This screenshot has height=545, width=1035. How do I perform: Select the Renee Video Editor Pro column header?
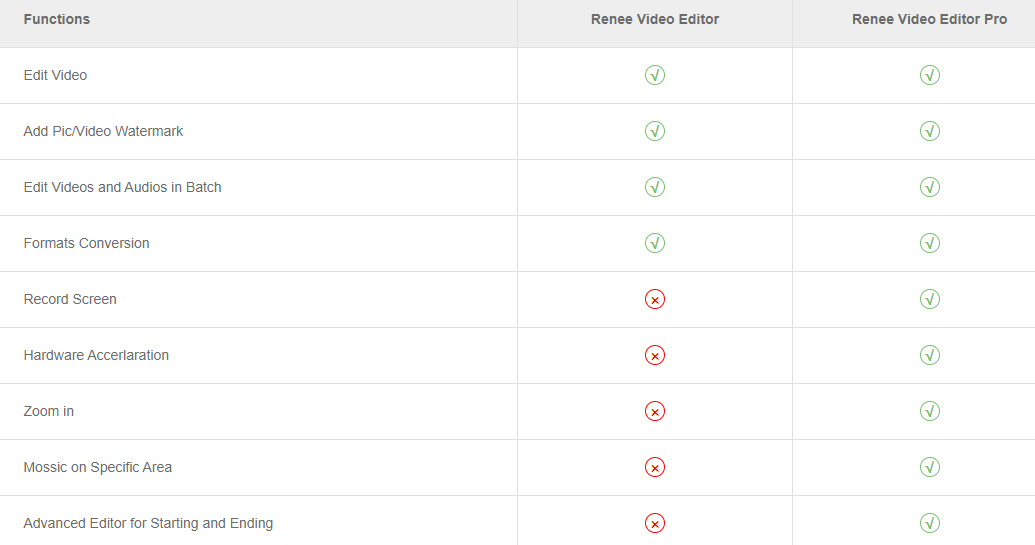click(x=929, y=20)
